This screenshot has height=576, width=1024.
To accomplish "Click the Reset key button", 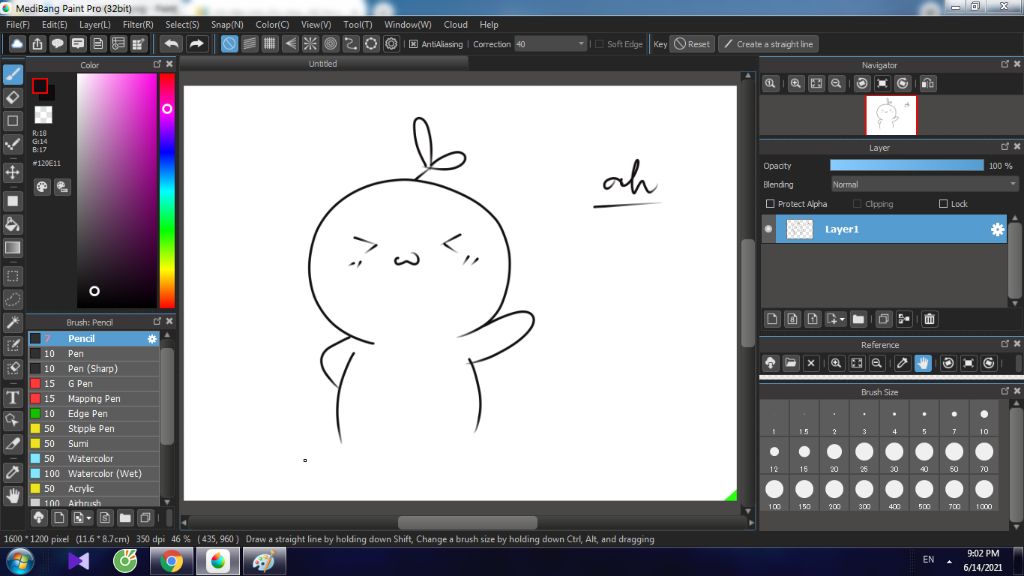I will click(692, 44).
